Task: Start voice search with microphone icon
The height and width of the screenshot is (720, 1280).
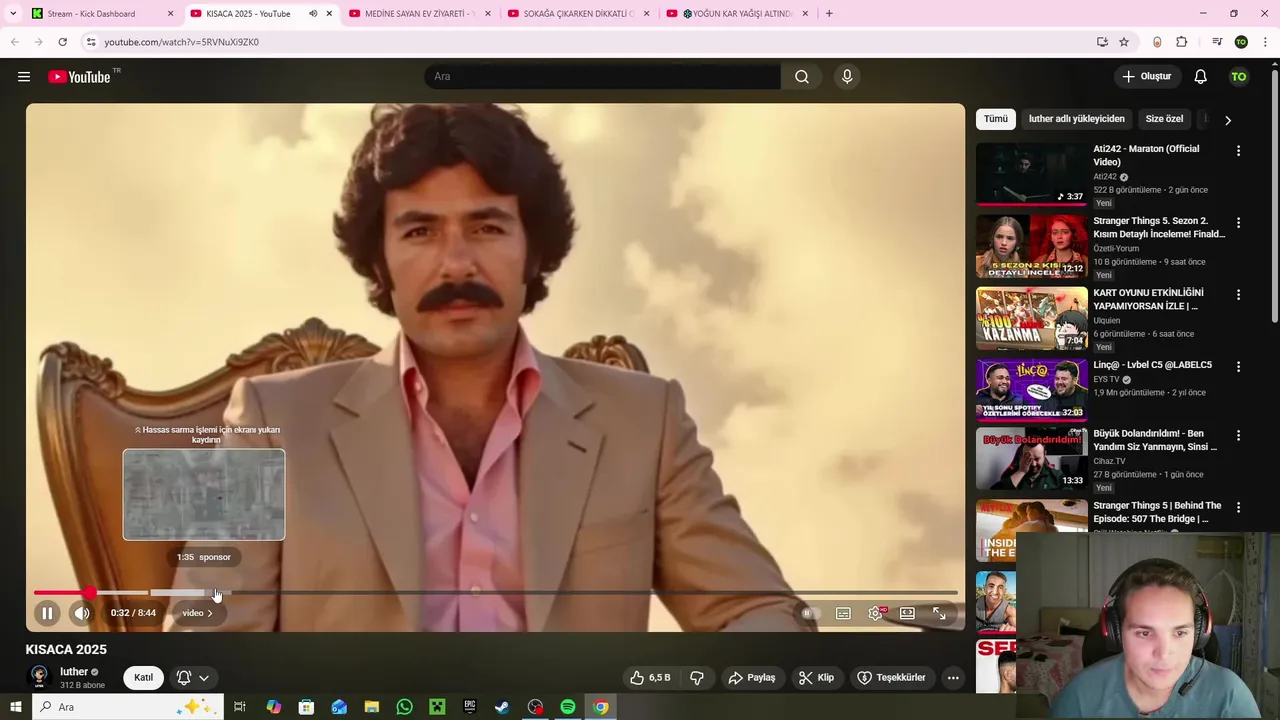Action: coord(847,77)
